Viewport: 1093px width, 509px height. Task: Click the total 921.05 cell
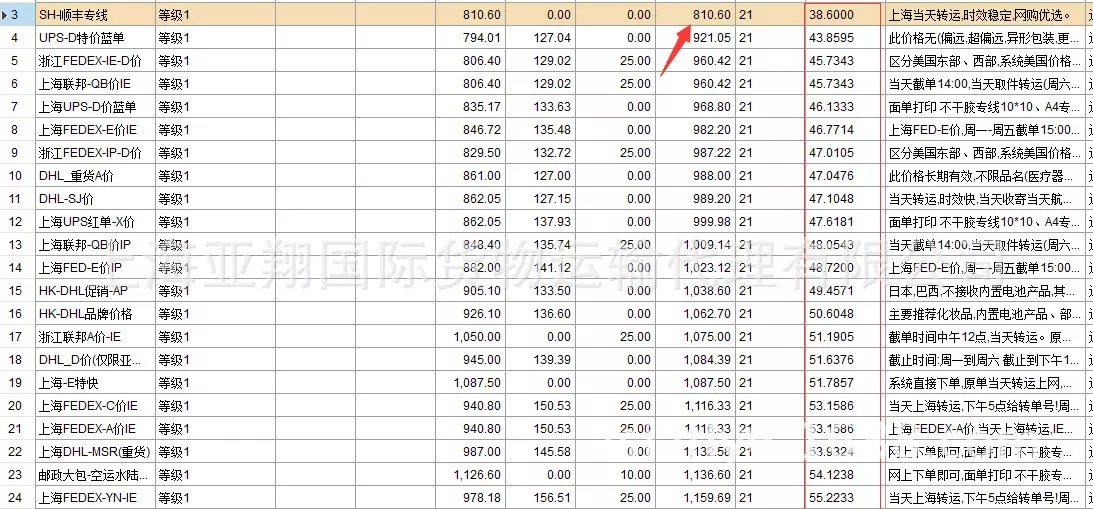click(x=695, y=38)
